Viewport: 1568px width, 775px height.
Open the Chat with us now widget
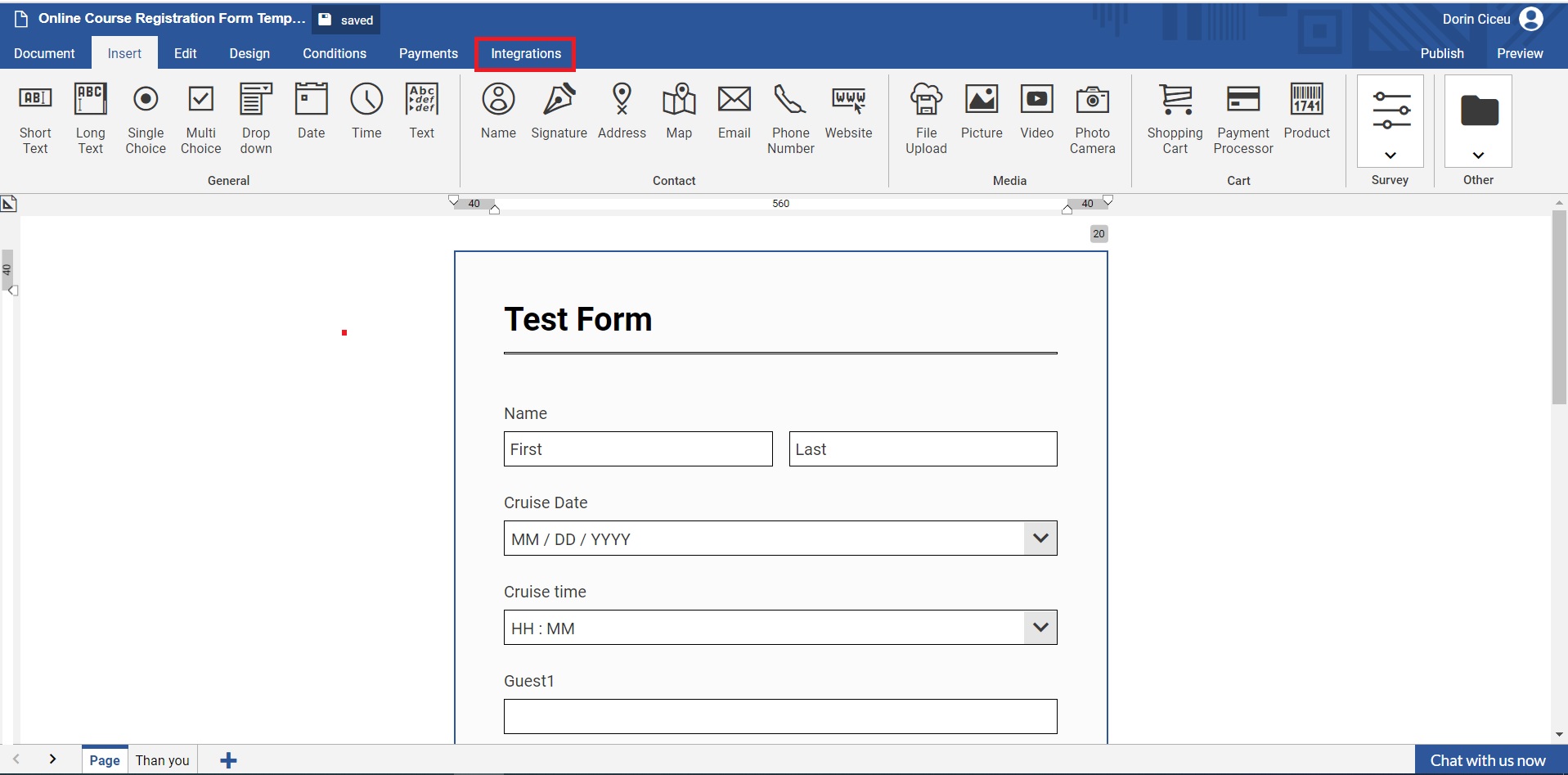tap(1487, 760)
